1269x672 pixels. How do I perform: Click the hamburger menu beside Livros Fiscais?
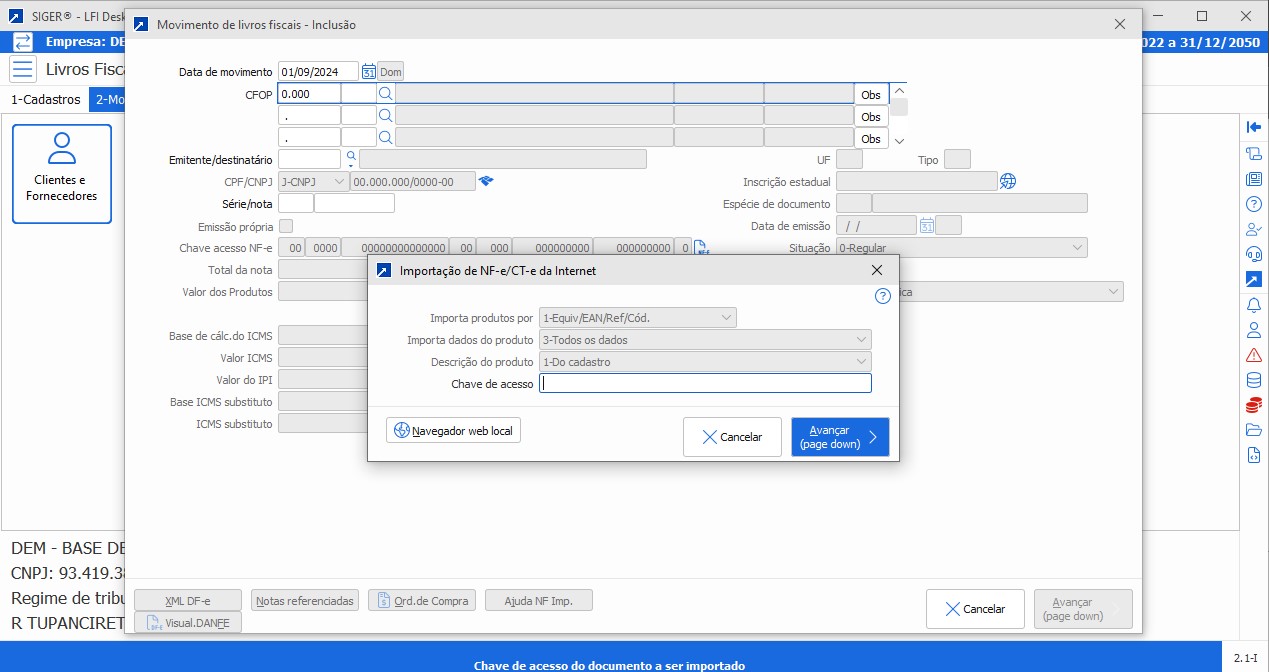coord(23,69)
